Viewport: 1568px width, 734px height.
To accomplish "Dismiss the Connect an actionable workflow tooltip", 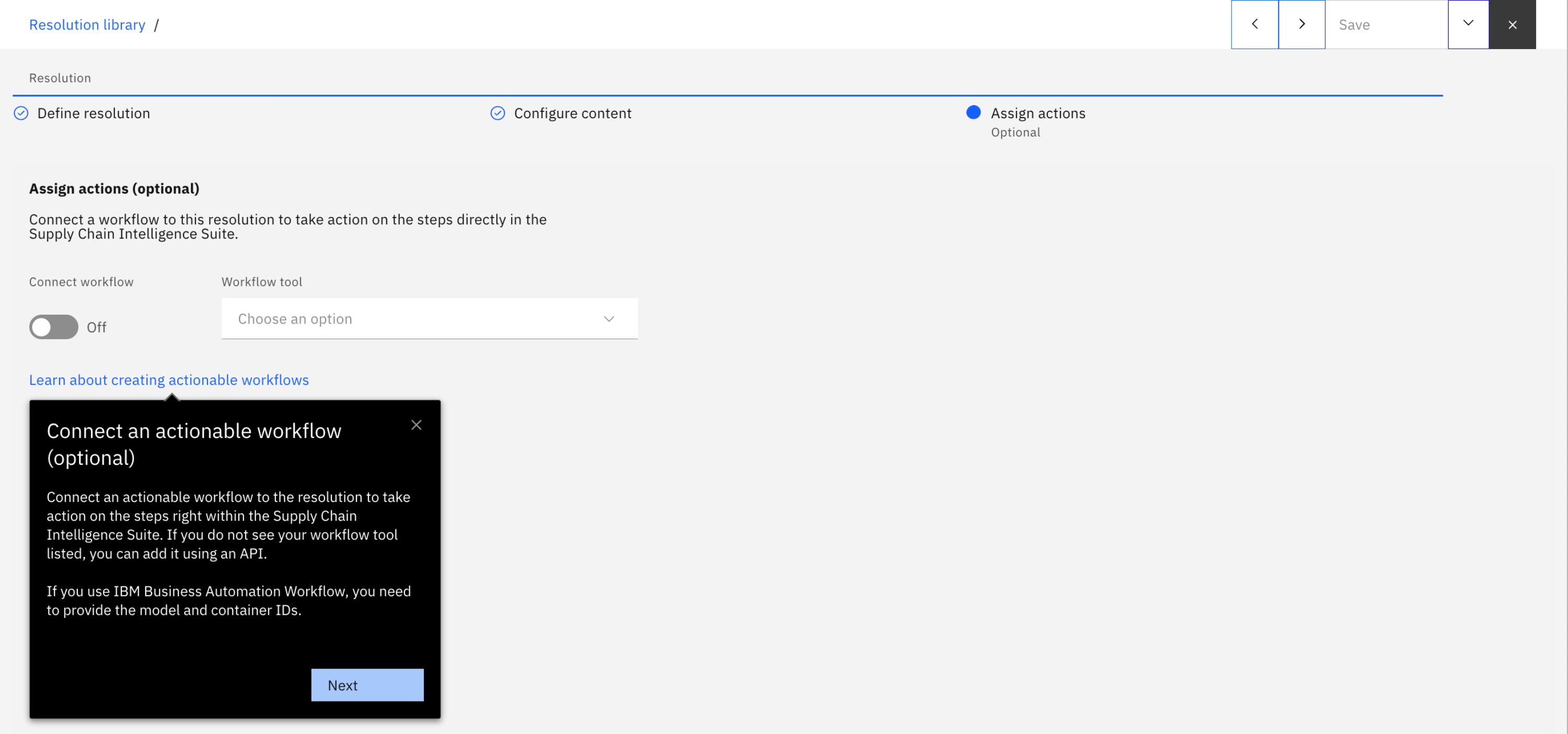I will point(416,425).
